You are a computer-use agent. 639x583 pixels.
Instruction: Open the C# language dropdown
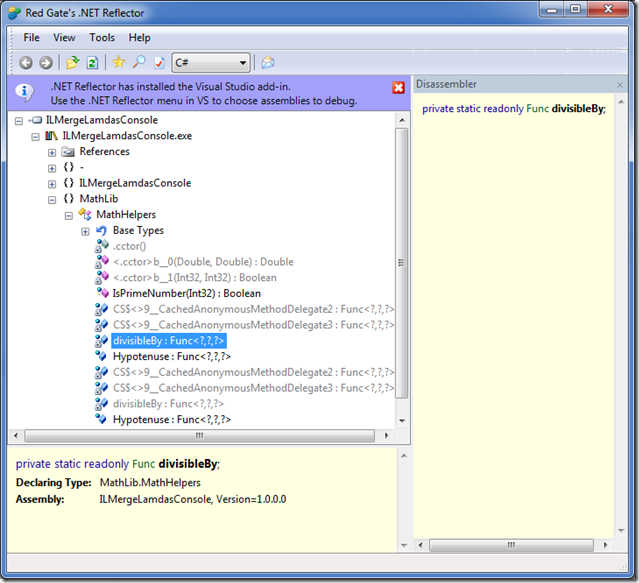point(211,63)
